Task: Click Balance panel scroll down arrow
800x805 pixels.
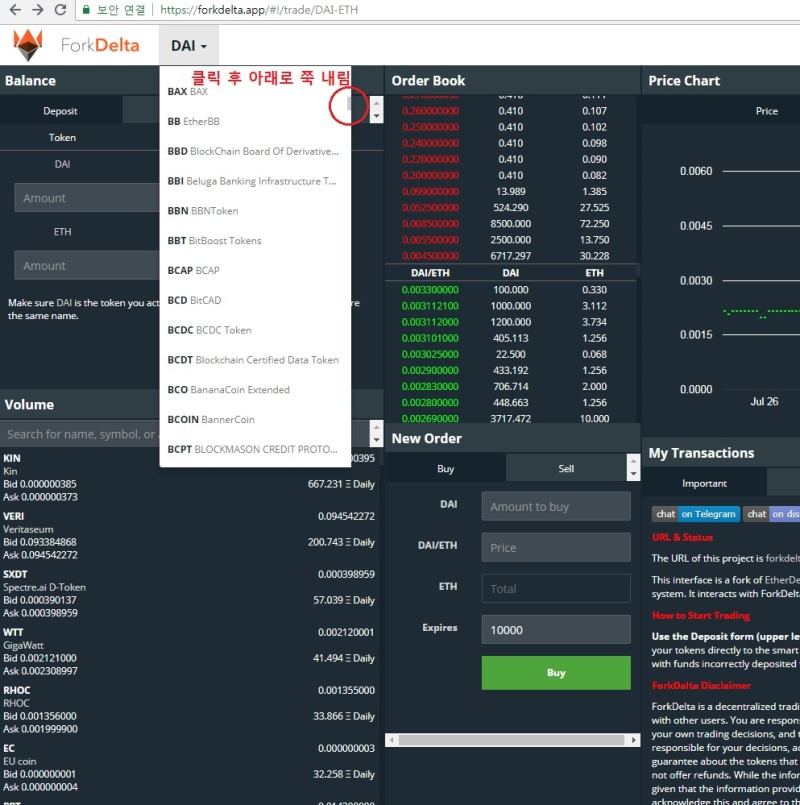Action: coord(376,116)
